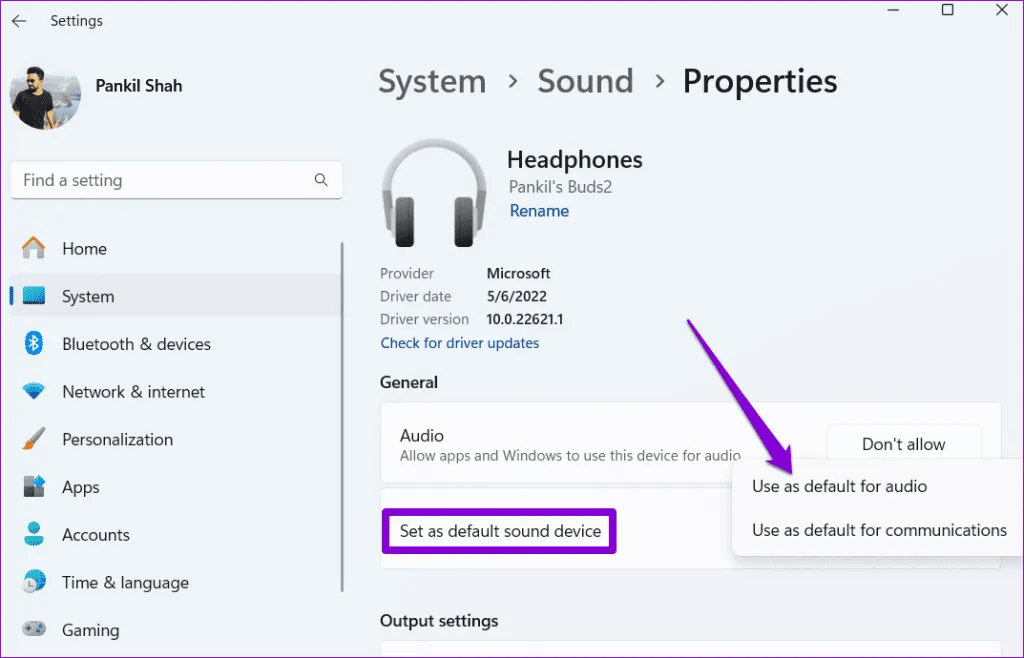Go to Sound in the breadcrumb
The image size is (1024, 658).
tap(585, 81)
